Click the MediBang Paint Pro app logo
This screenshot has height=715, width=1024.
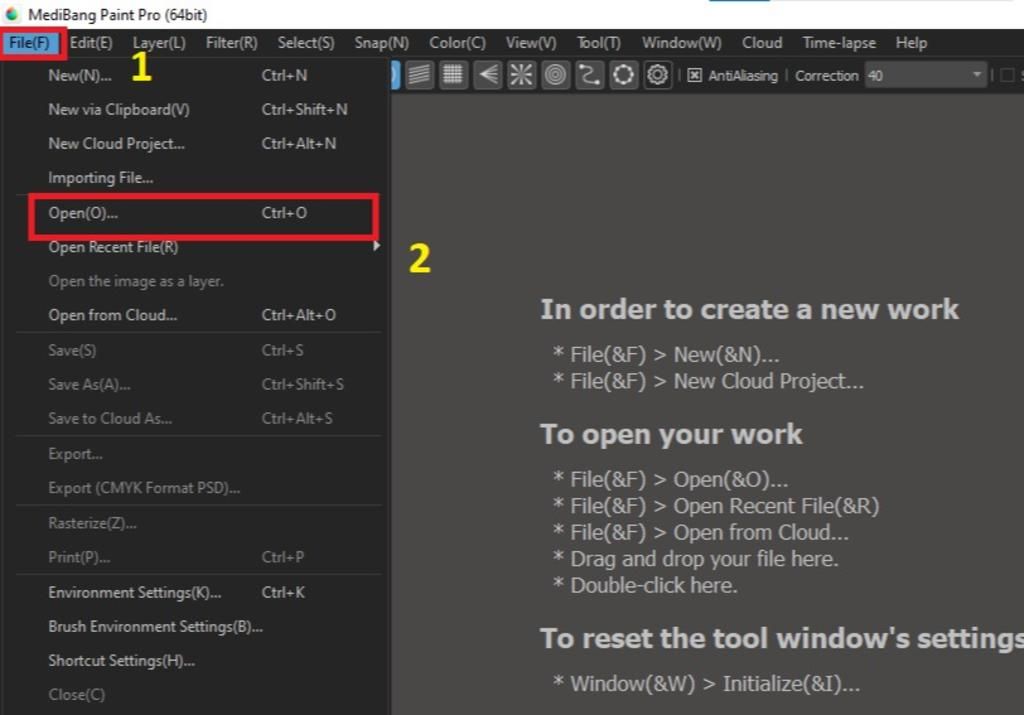click(12, 14)
